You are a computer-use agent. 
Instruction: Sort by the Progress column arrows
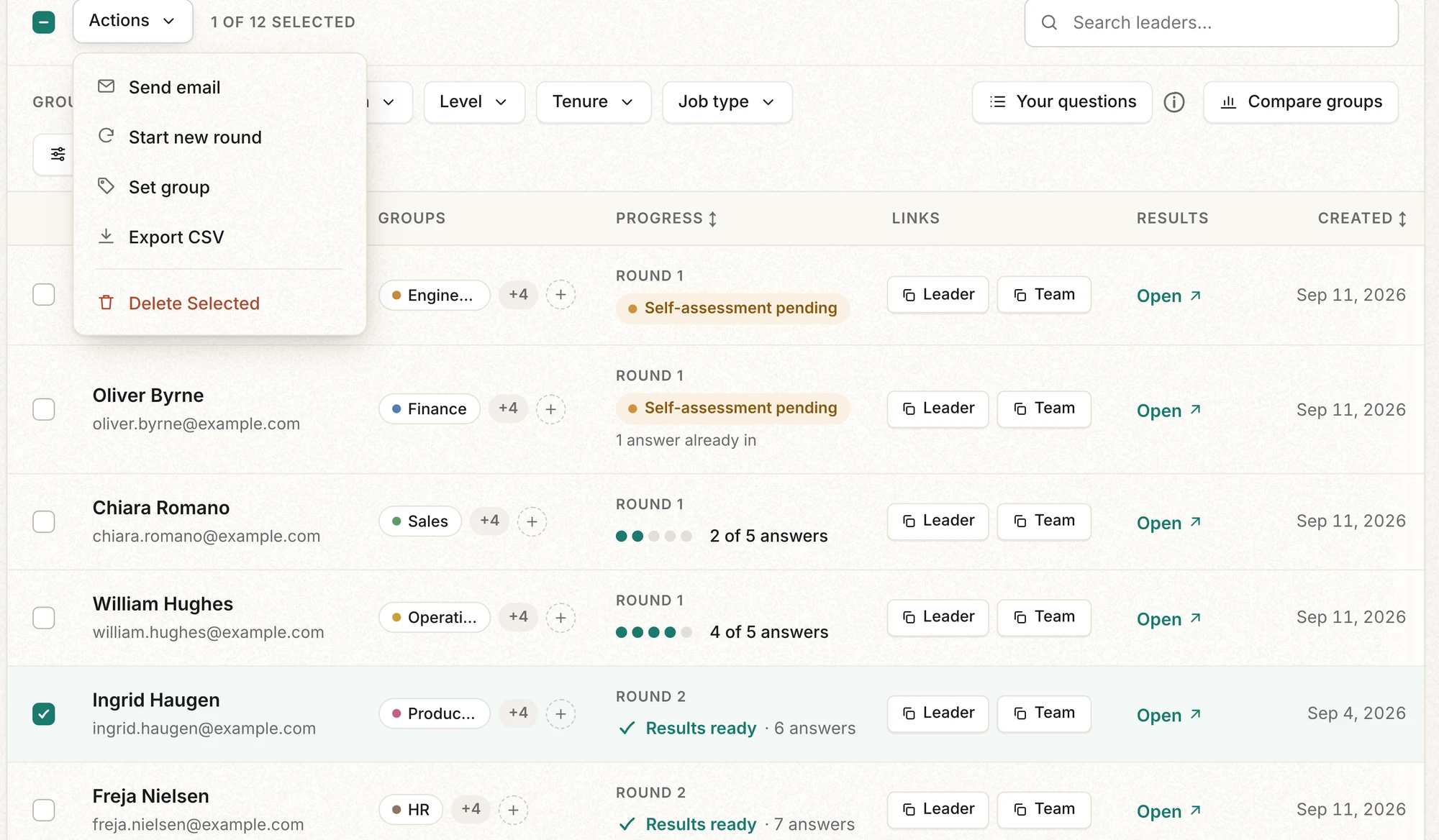[x=712, y=219]
